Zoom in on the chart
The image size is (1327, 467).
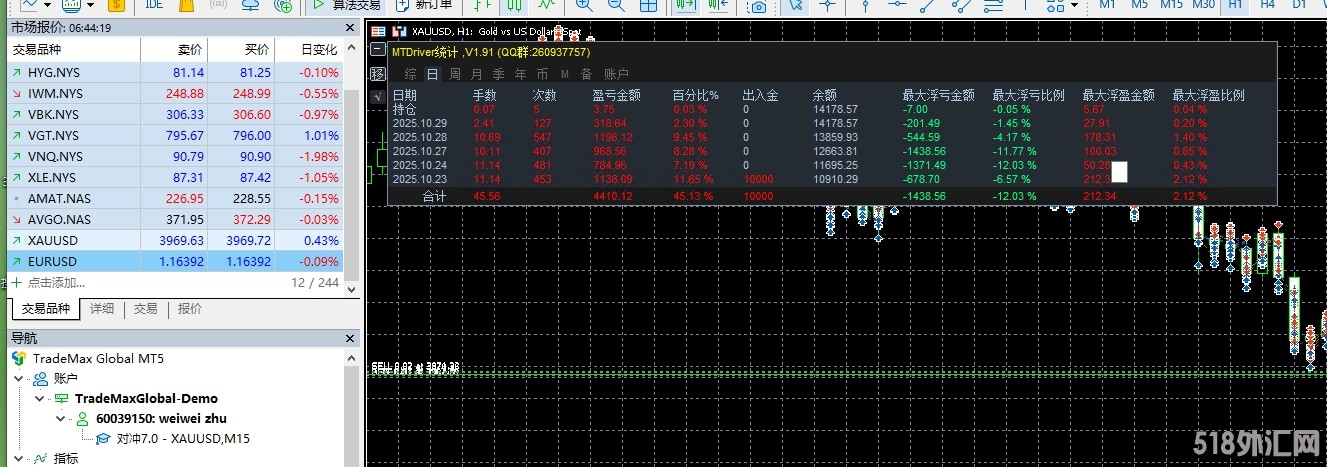click(x=584, y=6)
